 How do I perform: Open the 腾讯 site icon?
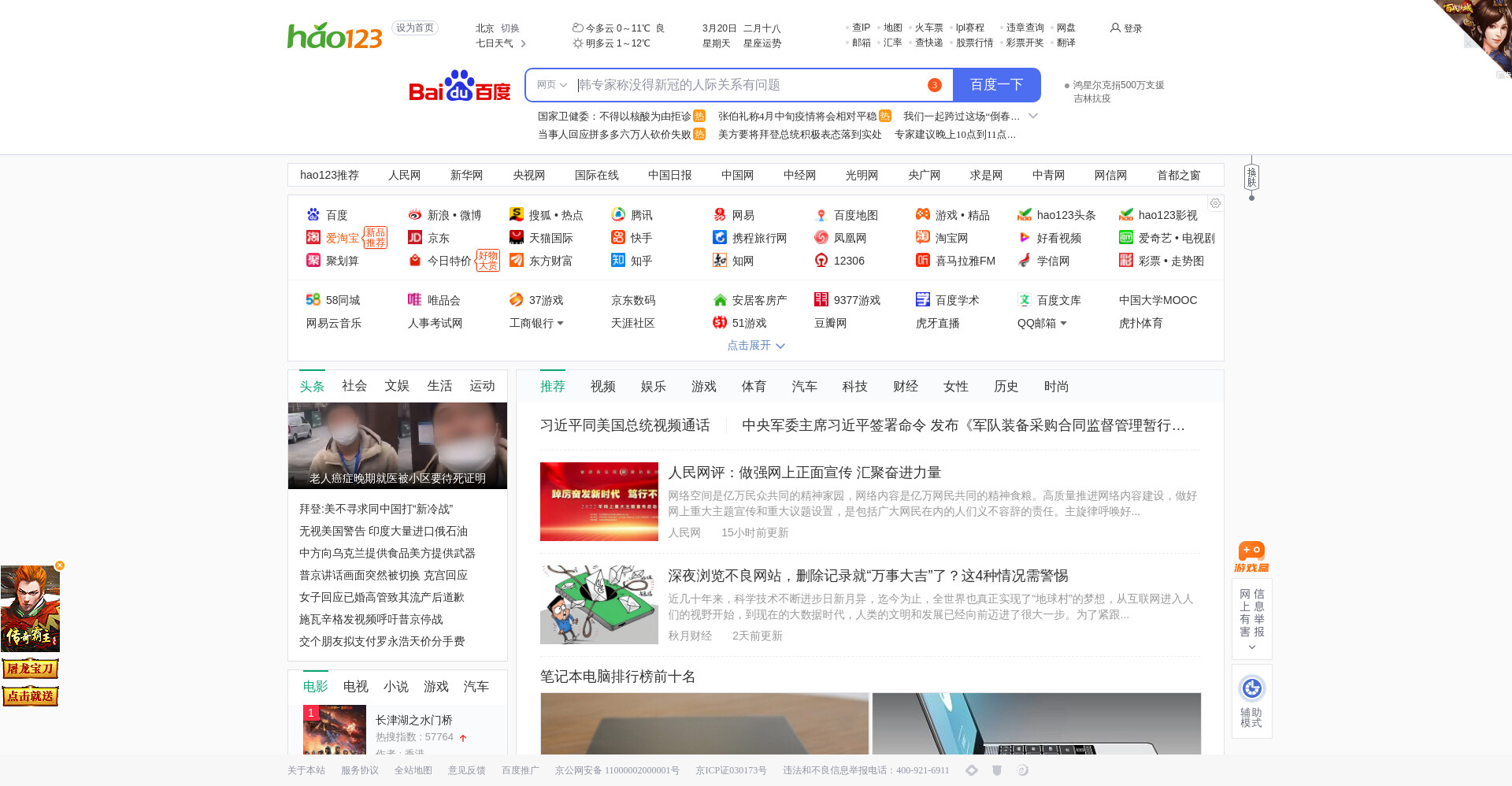pyautogui.click(x=618, y=215)
